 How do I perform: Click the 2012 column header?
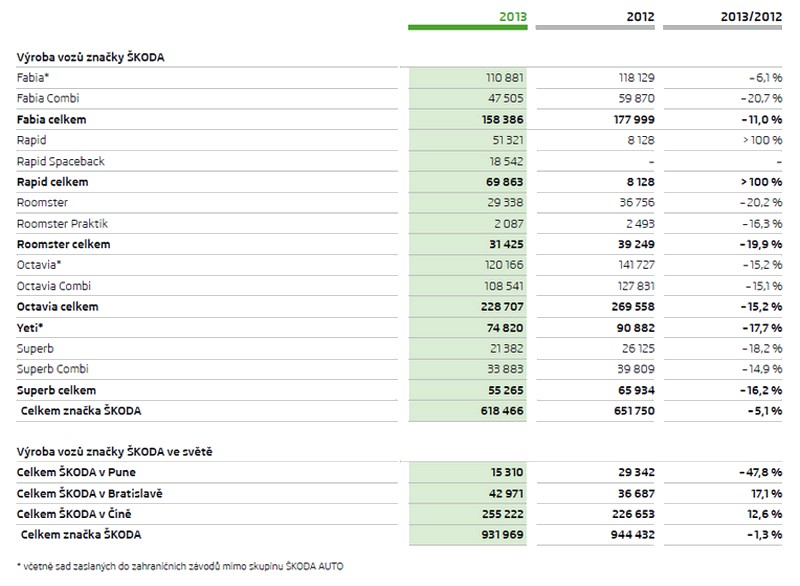pyautogui.click(x=640, y=17)
